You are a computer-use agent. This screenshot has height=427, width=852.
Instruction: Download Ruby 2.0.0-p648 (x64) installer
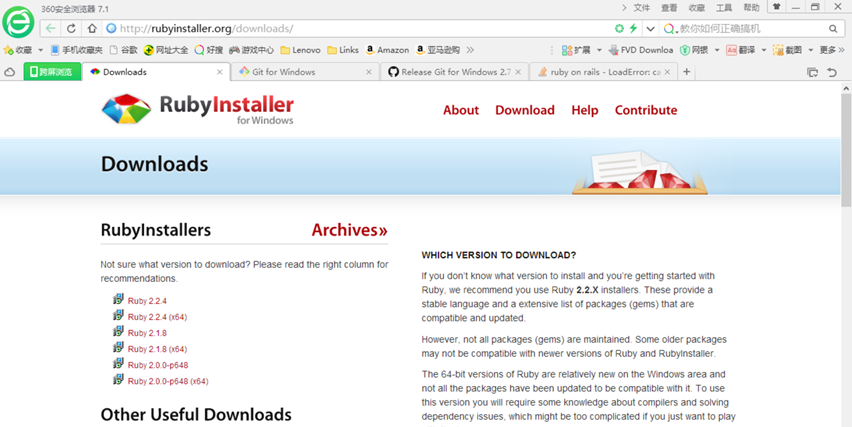[168, 381]
